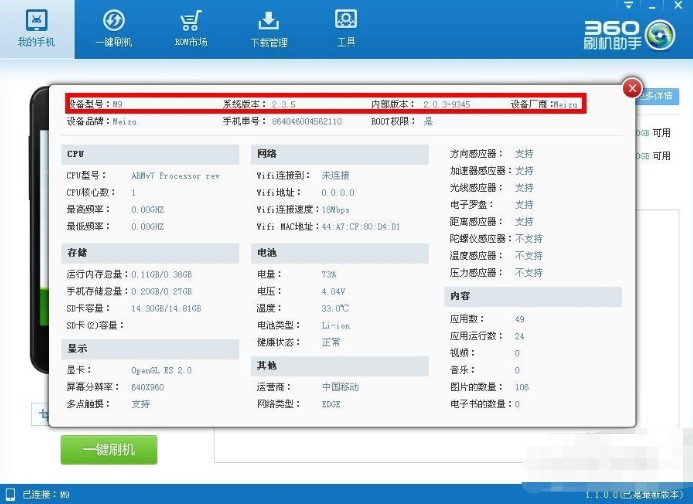Open the 工具 tab

pyautogui.click(x=346, y=29)
